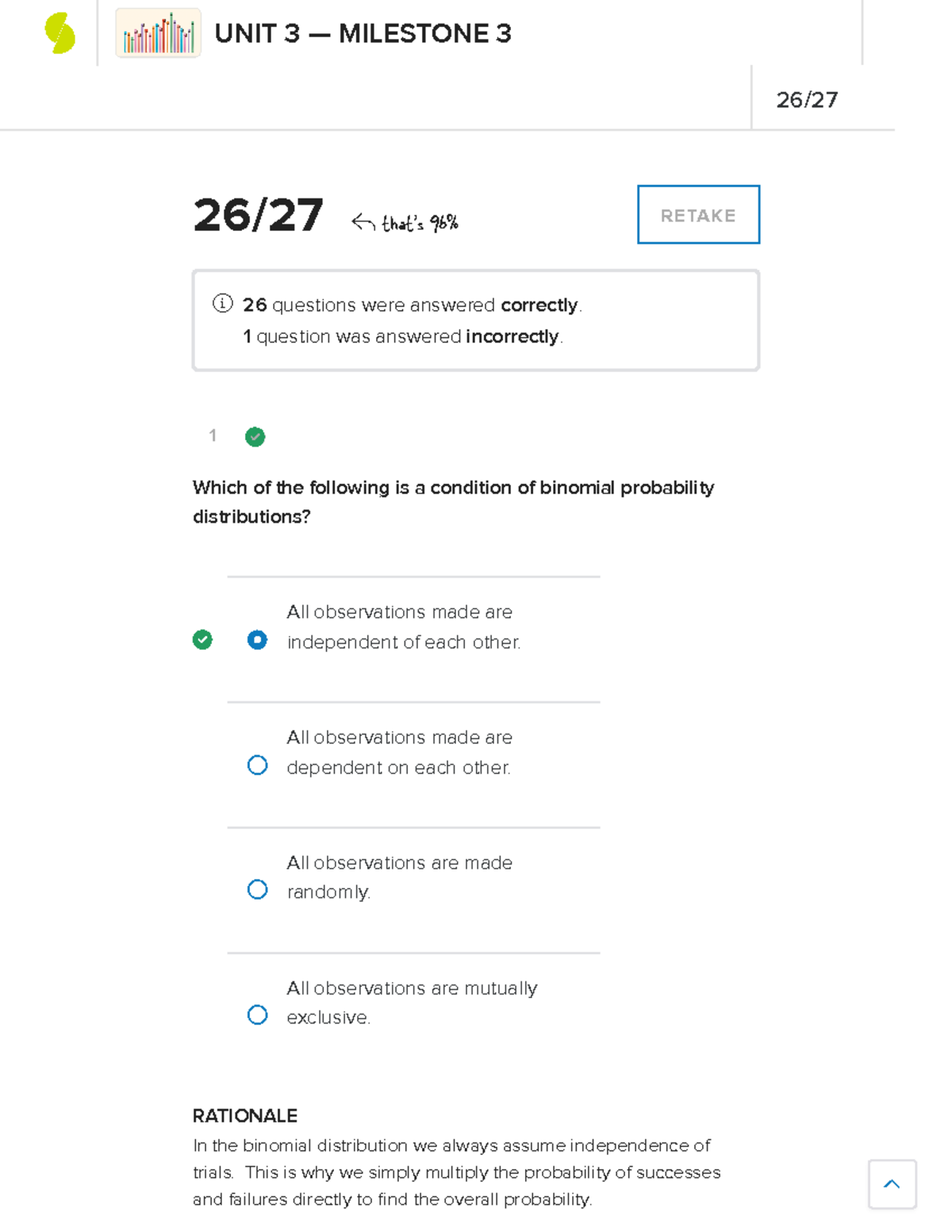The height and width of the screenshot is (1232, 952).
Task: Click the green checkmark next to the correct answer
Action: click(203, 639)
